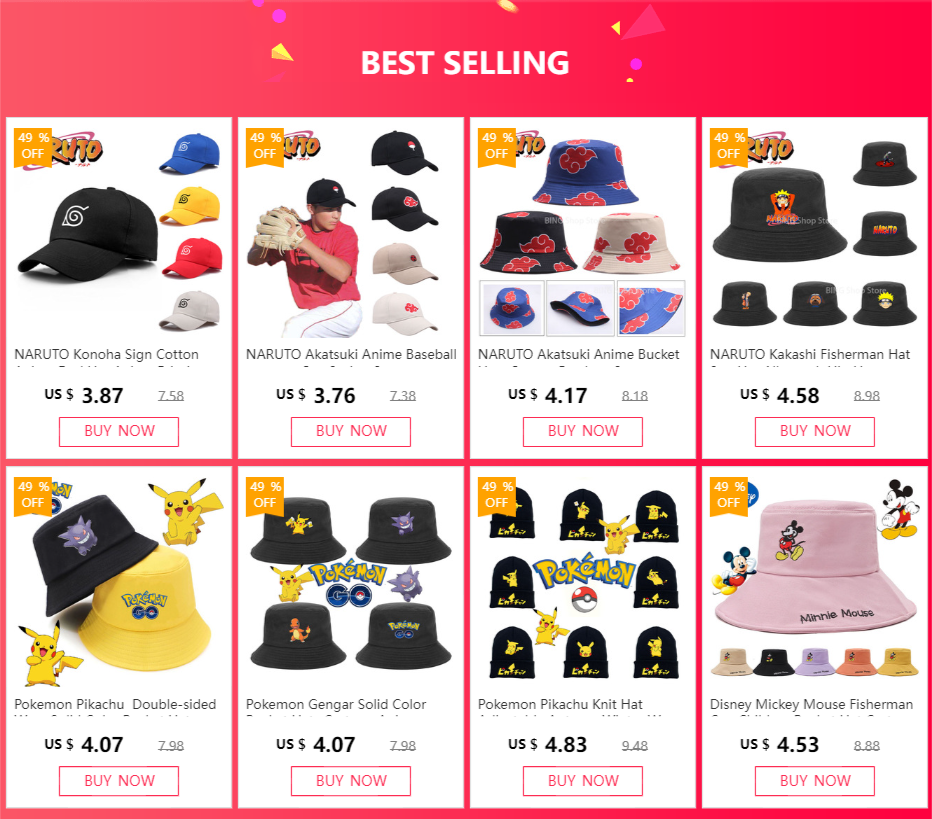Open the NARUTO Kakashi Fisherman Hat title
The image size is (932, 819).
coord(810,355)
